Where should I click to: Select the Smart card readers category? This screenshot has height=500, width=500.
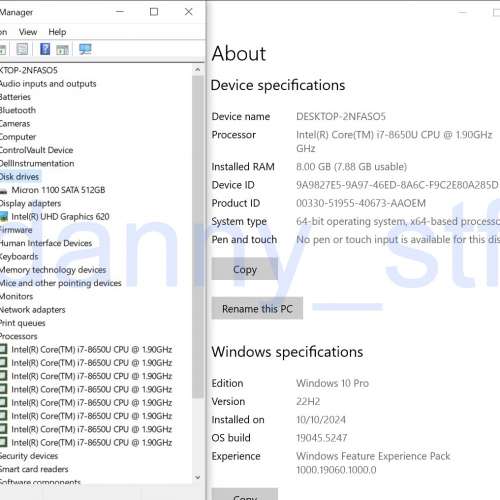pos(34,469)
